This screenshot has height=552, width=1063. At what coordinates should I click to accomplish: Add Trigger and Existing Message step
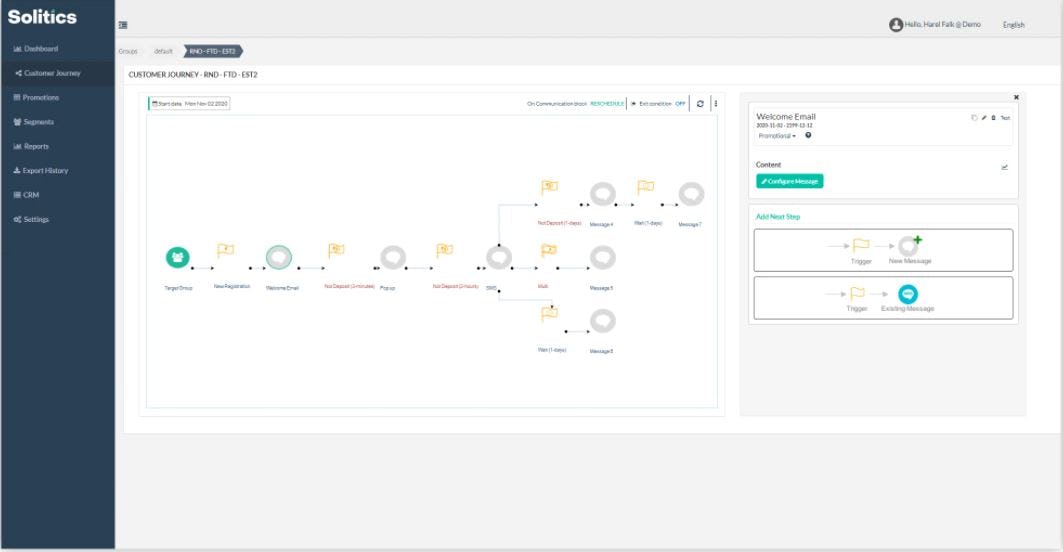pyautogui.click(x=883, y=298)
